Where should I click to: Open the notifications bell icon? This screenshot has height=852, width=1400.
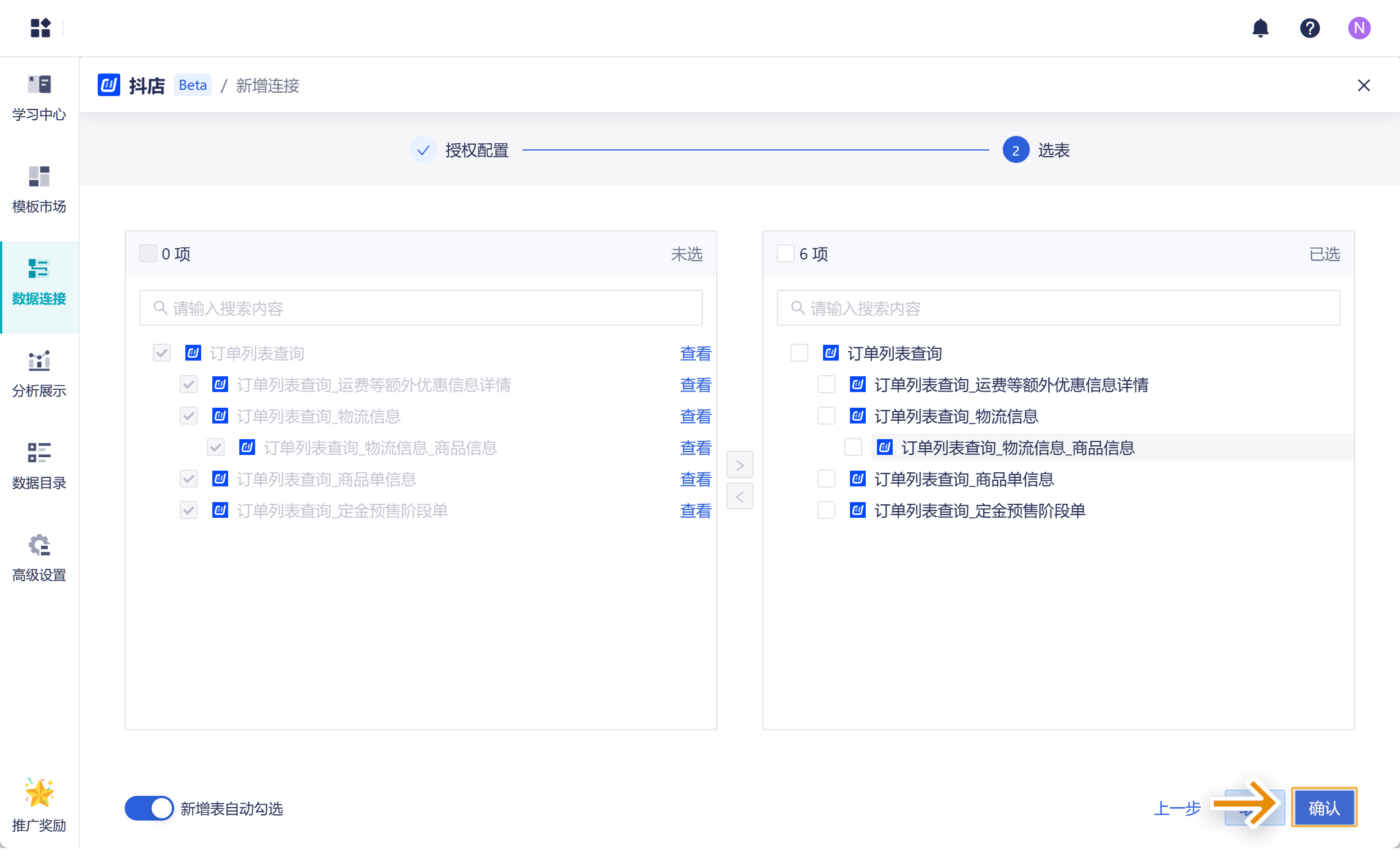[x=1260, y=28]
